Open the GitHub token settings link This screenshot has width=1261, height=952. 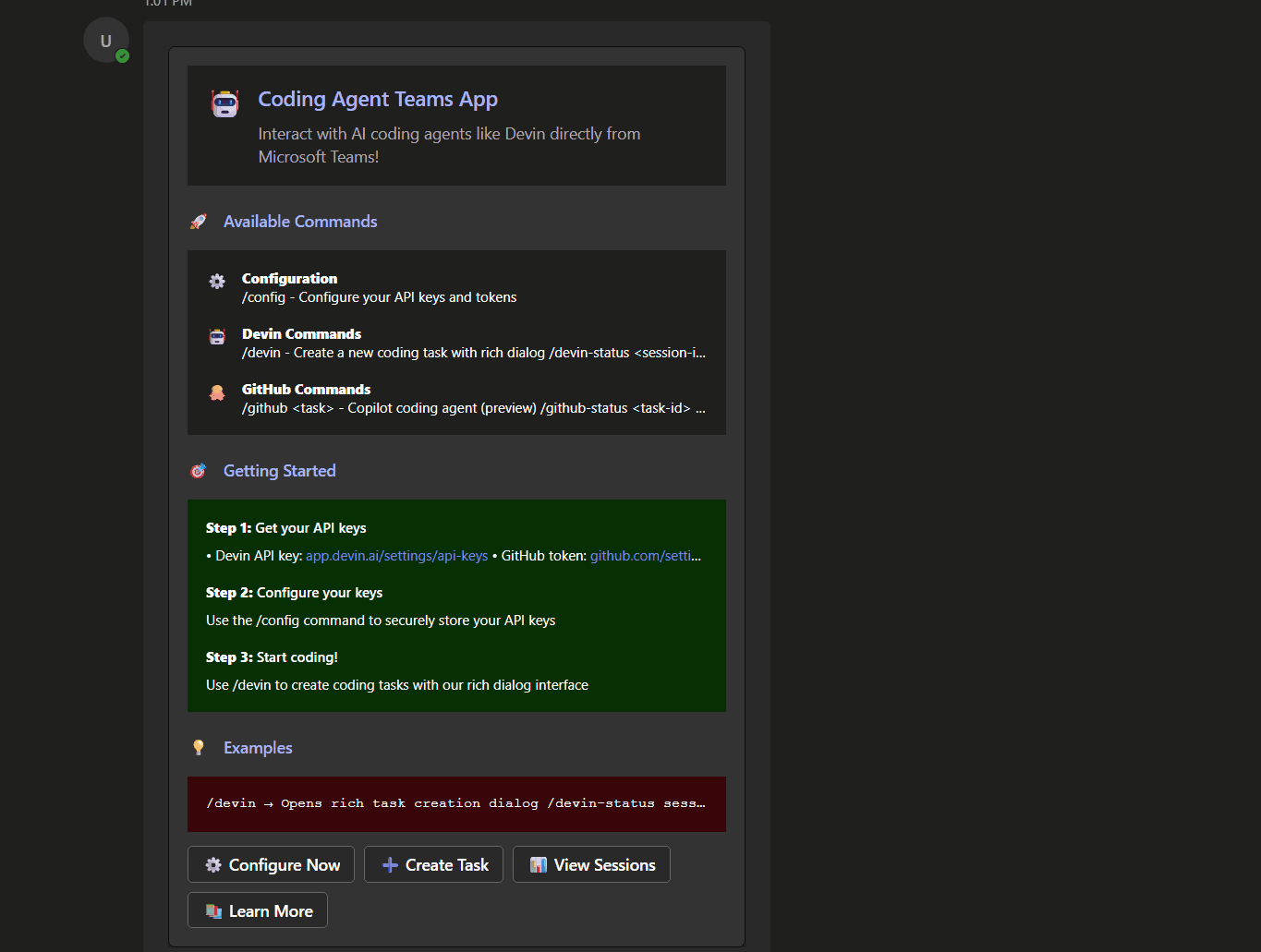pos(645,556)
